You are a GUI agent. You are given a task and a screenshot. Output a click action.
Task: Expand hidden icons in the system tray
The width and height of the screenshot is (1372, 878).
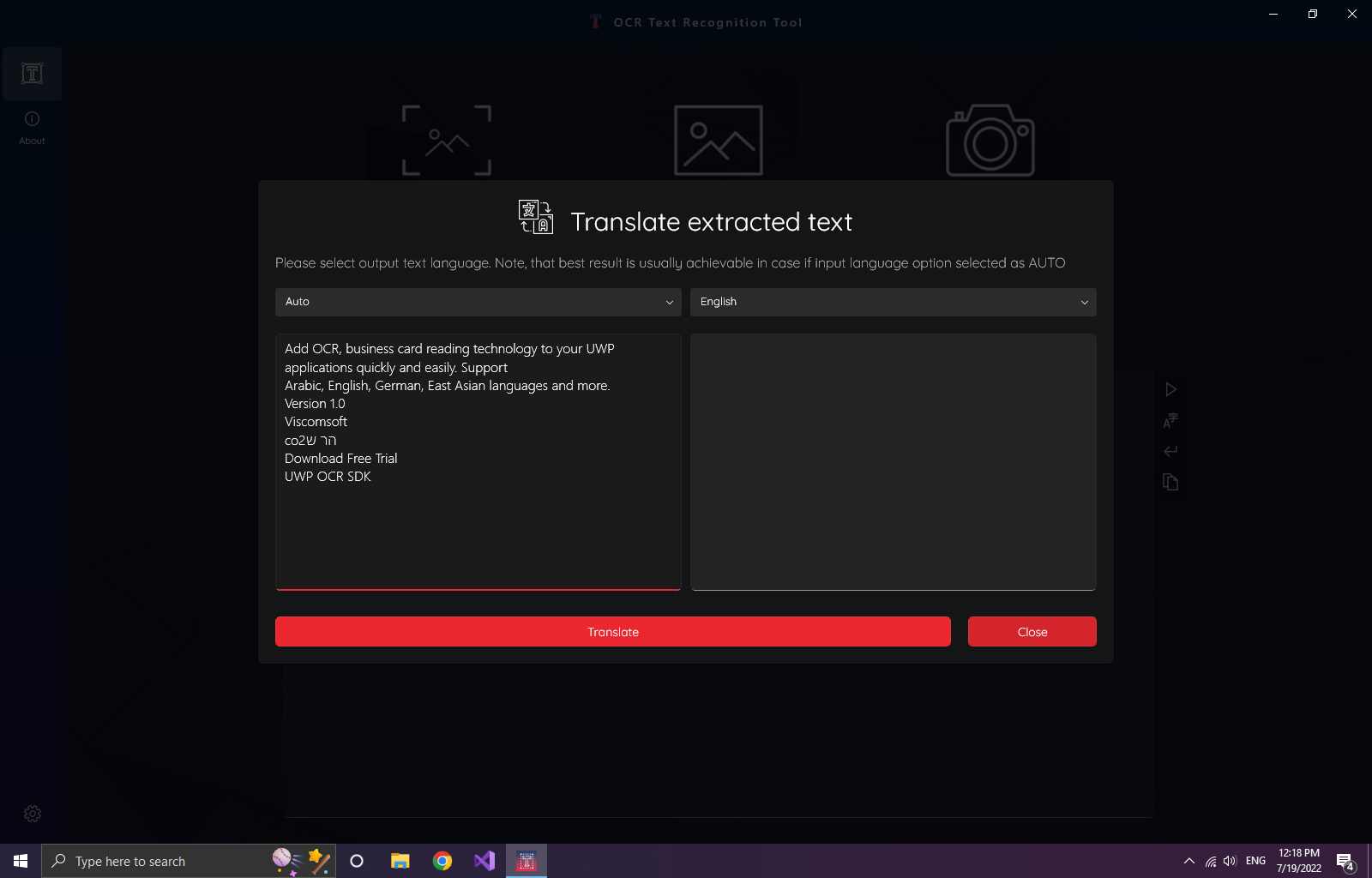click(1188, 861)
